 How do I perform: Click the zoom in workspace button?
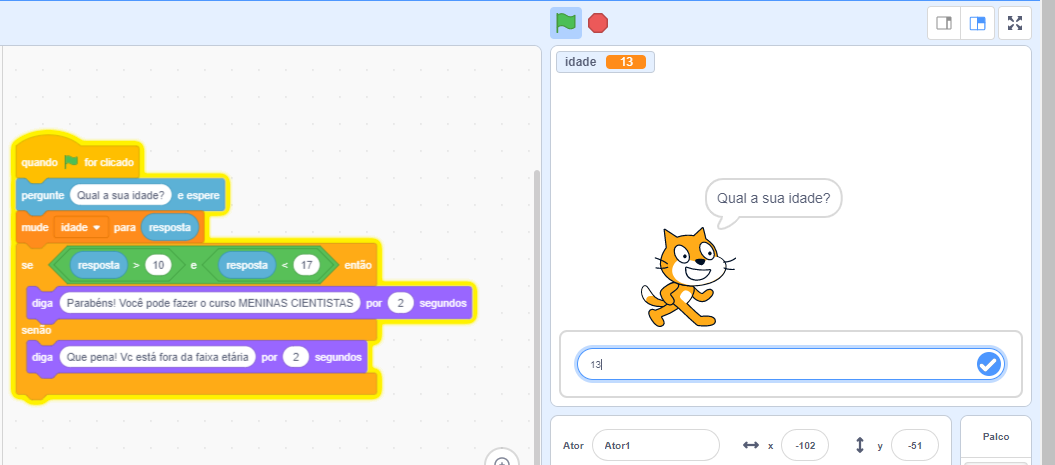tap(502, 461)
